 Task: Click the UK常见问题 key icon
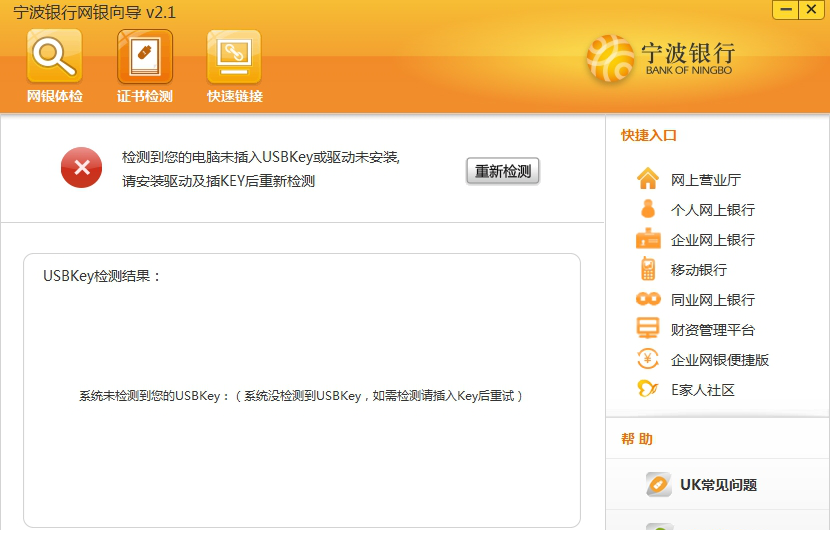tap(658, 484)
